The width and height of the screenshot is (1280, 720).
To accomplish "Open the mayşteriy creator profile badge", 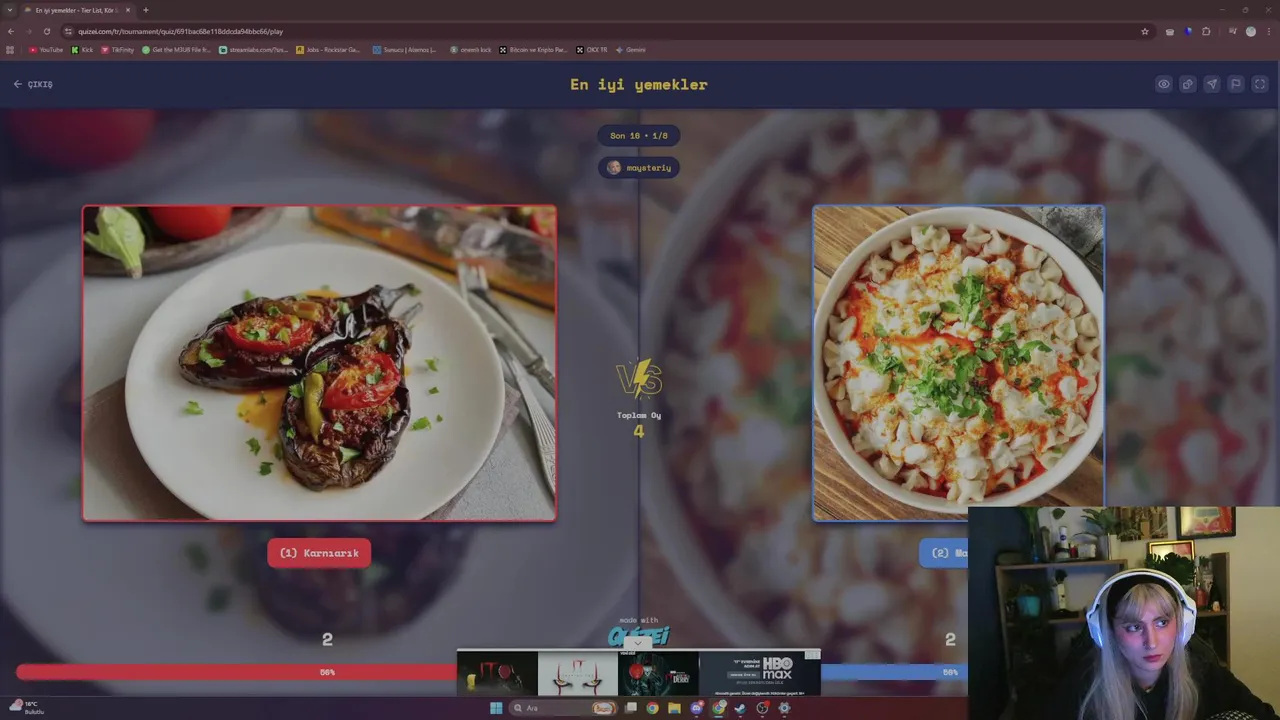I will click(x=639, y=168).
